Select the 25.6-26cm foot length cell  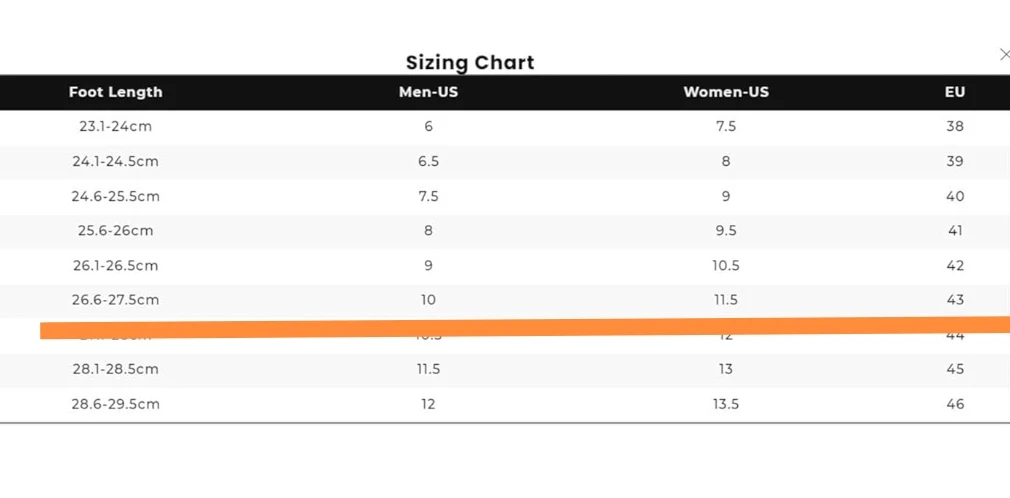coord(115,231)
